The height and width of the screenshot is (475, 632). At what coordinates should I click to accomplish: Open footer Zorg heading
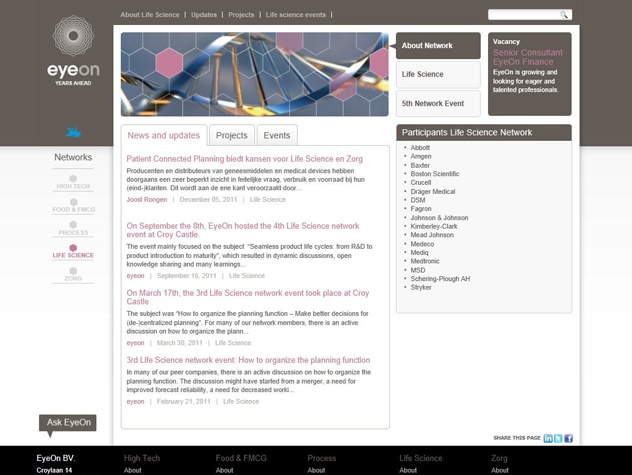coord(499,458)
